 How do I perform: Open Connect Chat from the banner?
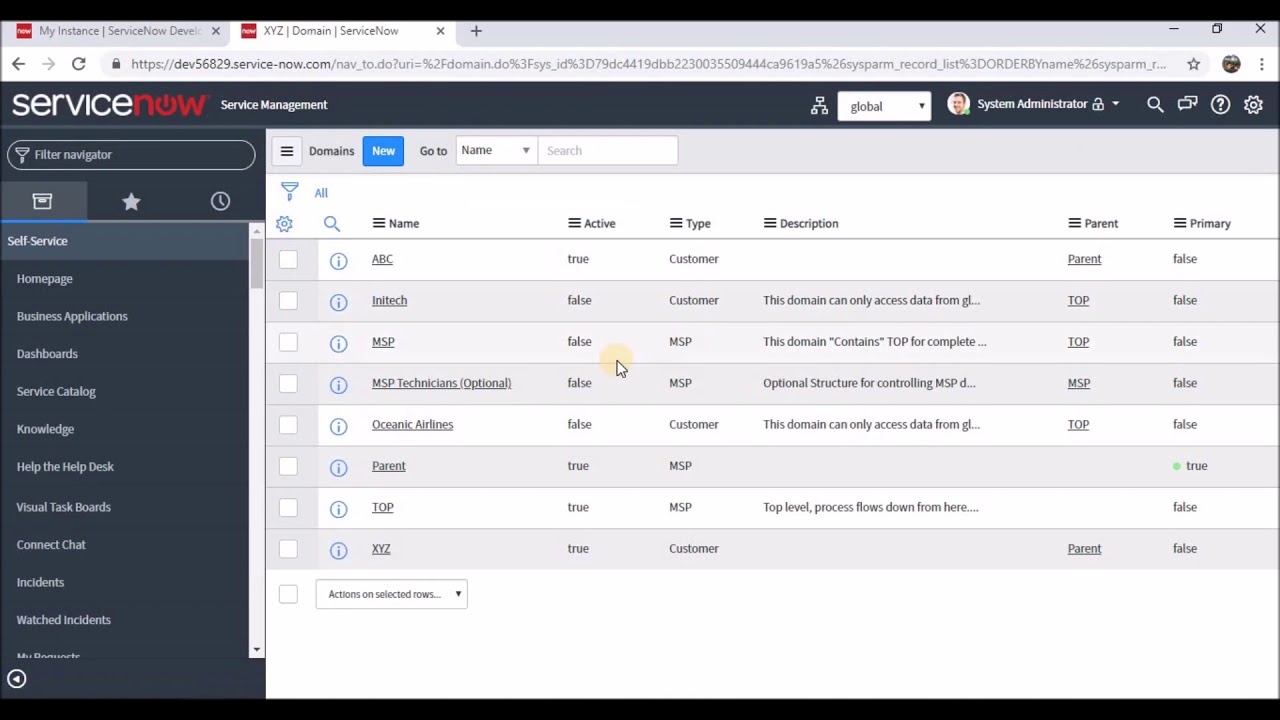pyautogui.click(x=1187, y=104)
